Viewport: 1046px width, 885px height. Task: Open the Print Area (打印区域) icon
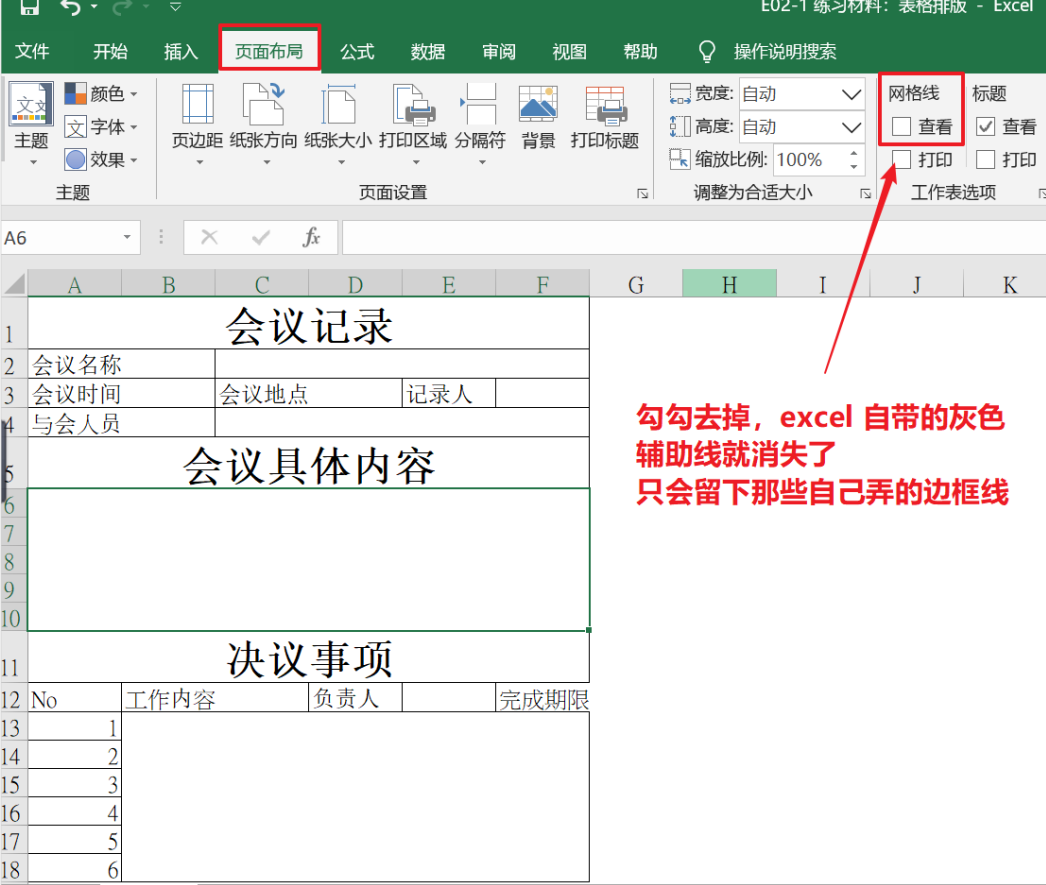(x=414, y=105)
